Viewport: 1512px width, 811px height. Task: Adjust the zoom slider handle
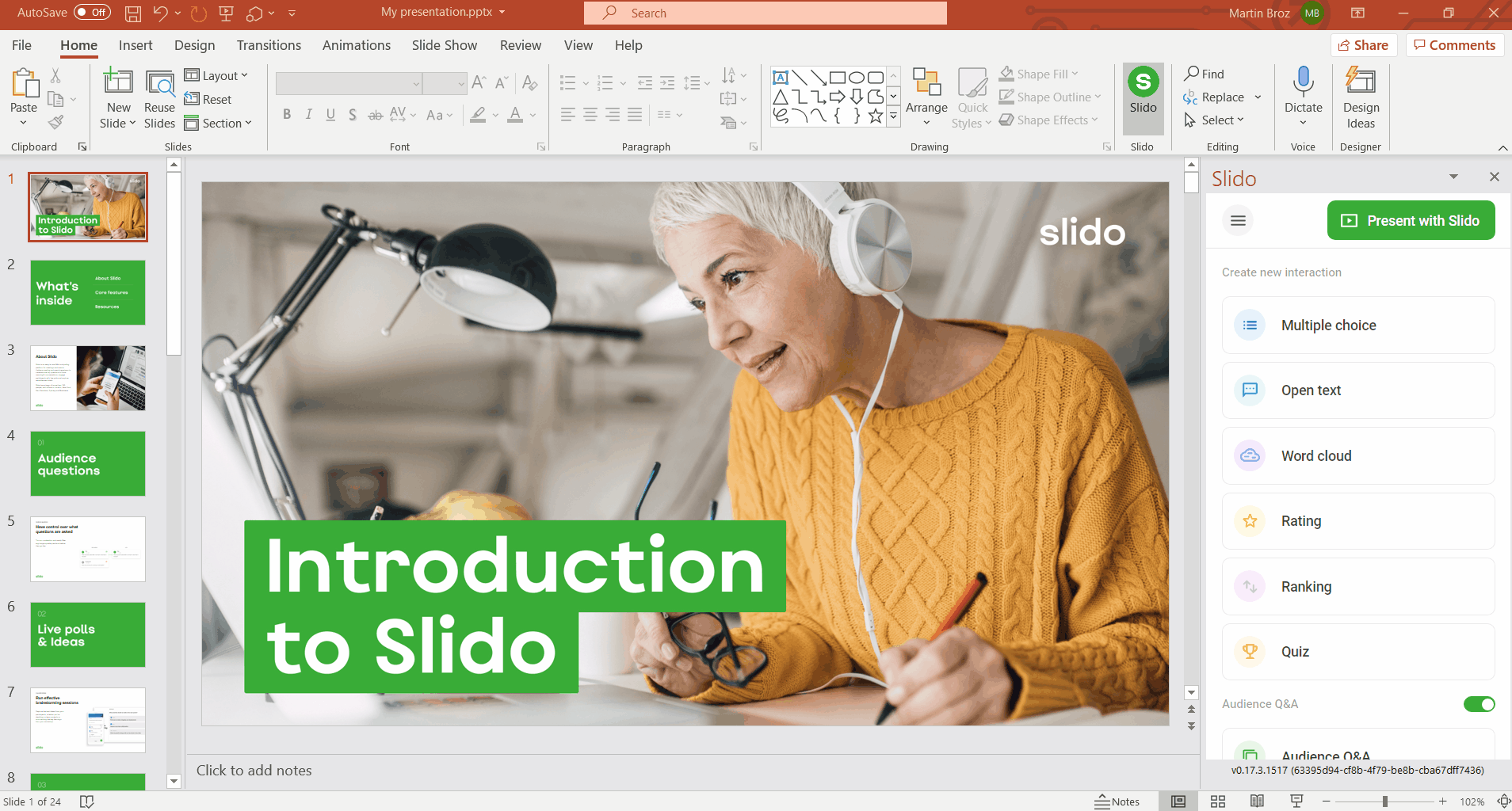tap(1385, 801)
